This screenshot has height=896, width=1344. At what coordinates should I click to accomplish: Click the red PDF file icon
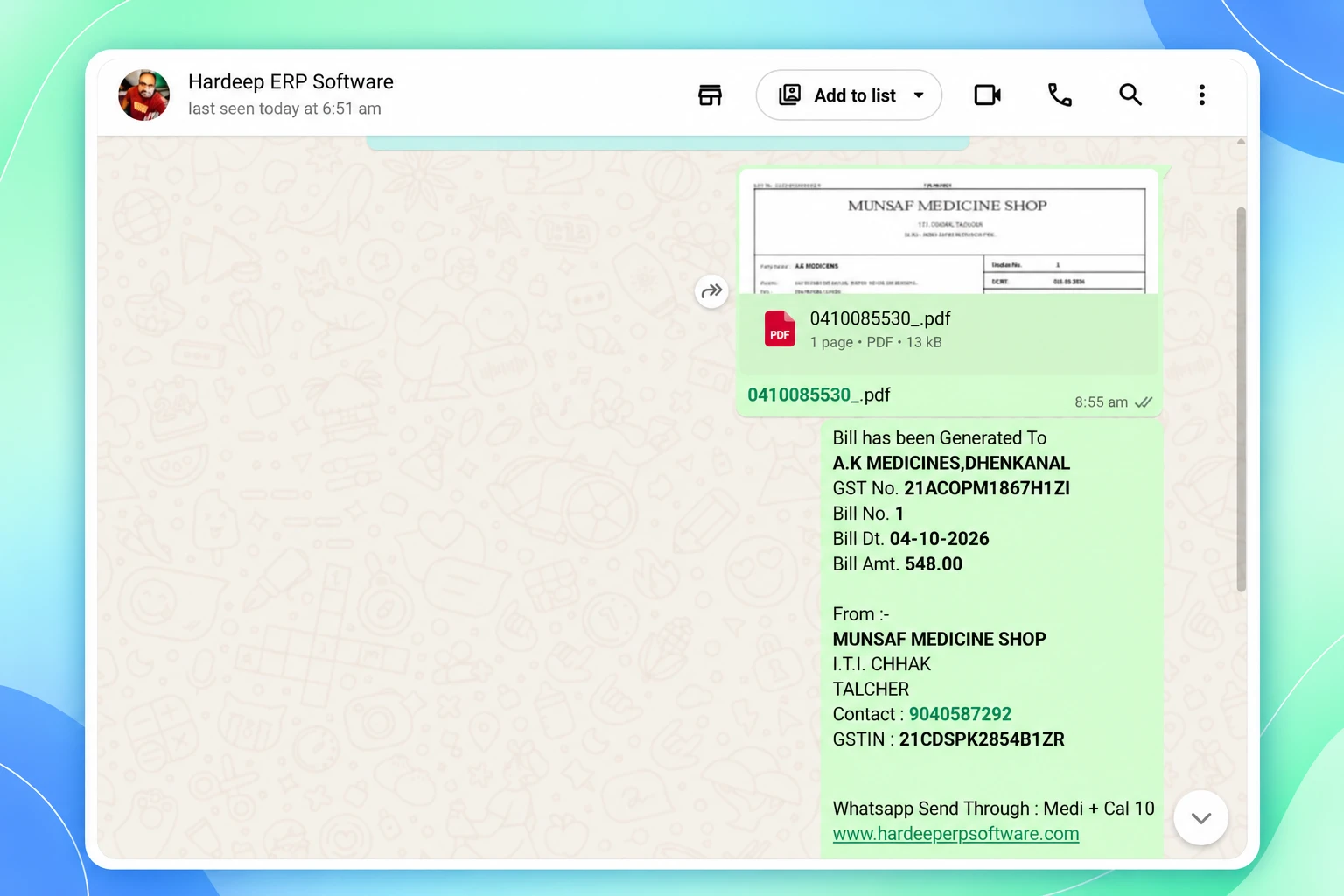coord(780,329)
